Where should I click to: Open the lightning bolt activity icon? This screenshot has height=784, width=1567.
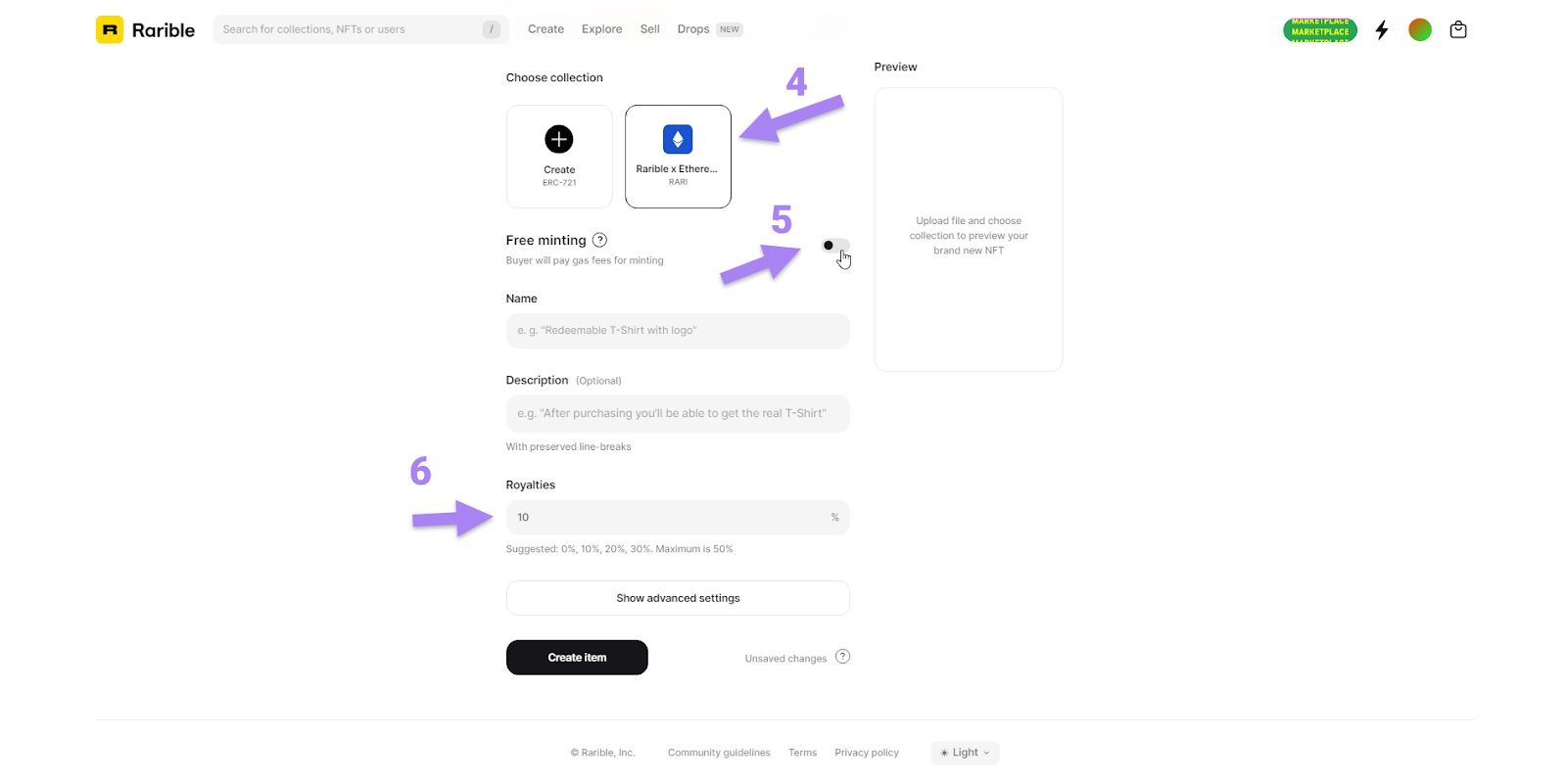pos(1381,29)
